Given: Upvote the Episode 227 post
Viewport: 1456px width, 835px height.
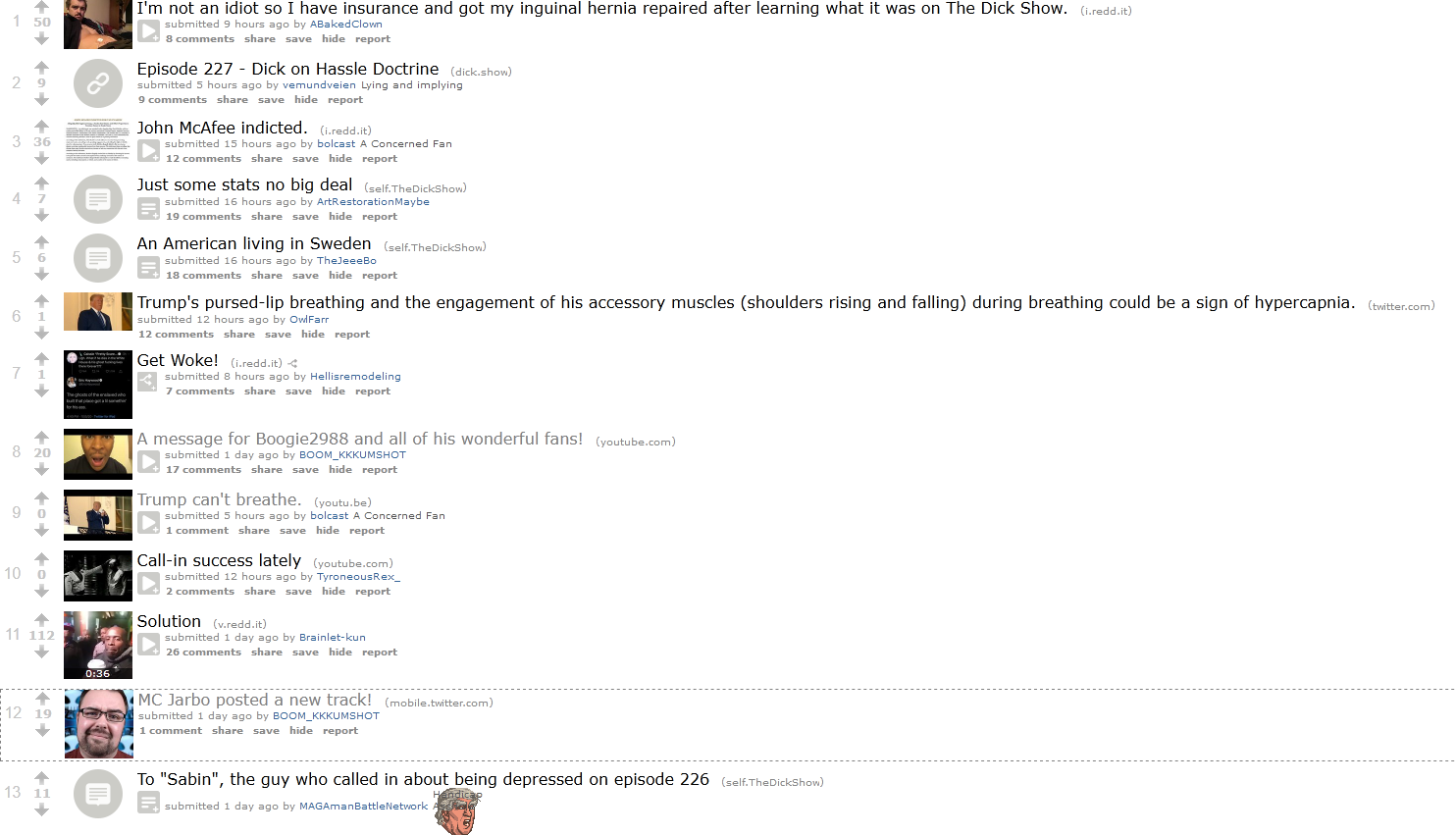Looking at the screenshot, I should (41, 67).
